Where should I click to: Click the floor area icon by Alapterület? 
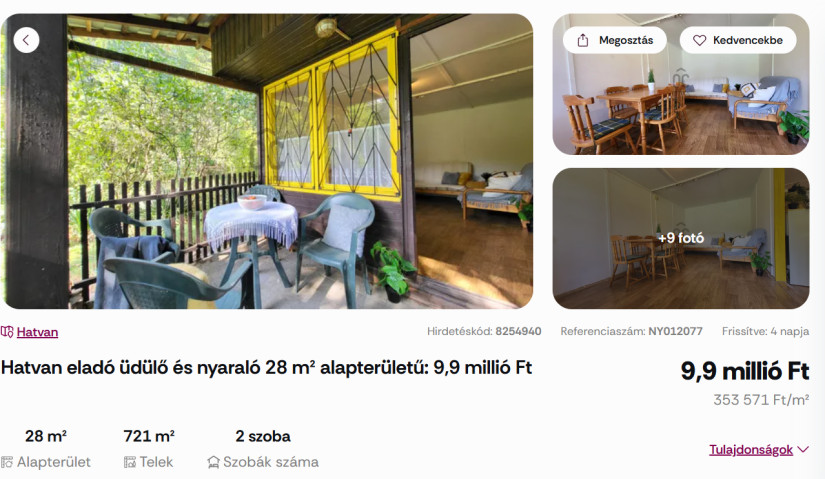pyautogui.click(x=7, y=462)
